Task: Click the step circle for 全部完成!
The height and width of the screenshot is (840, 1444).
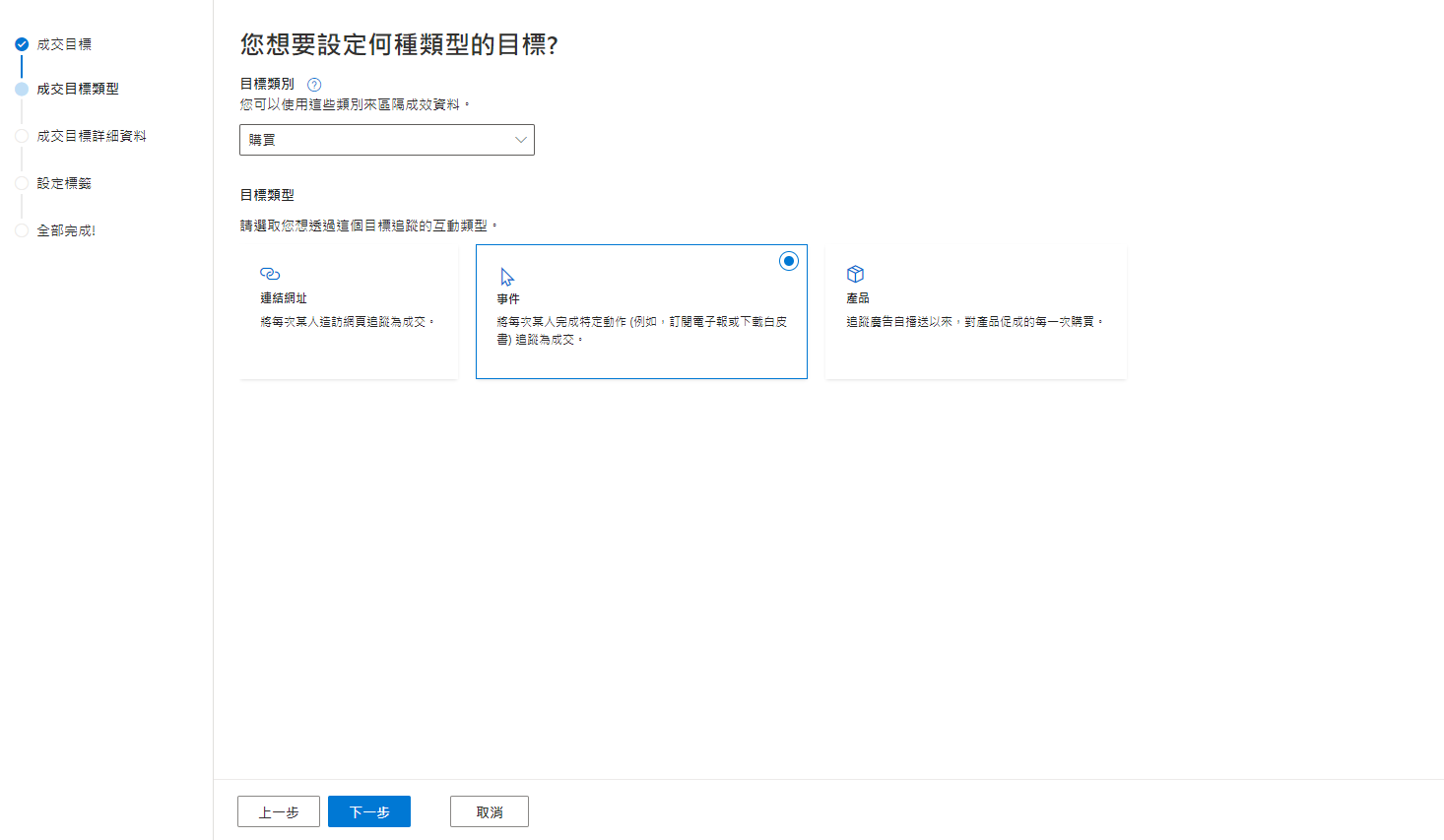Action: point(22,230)
